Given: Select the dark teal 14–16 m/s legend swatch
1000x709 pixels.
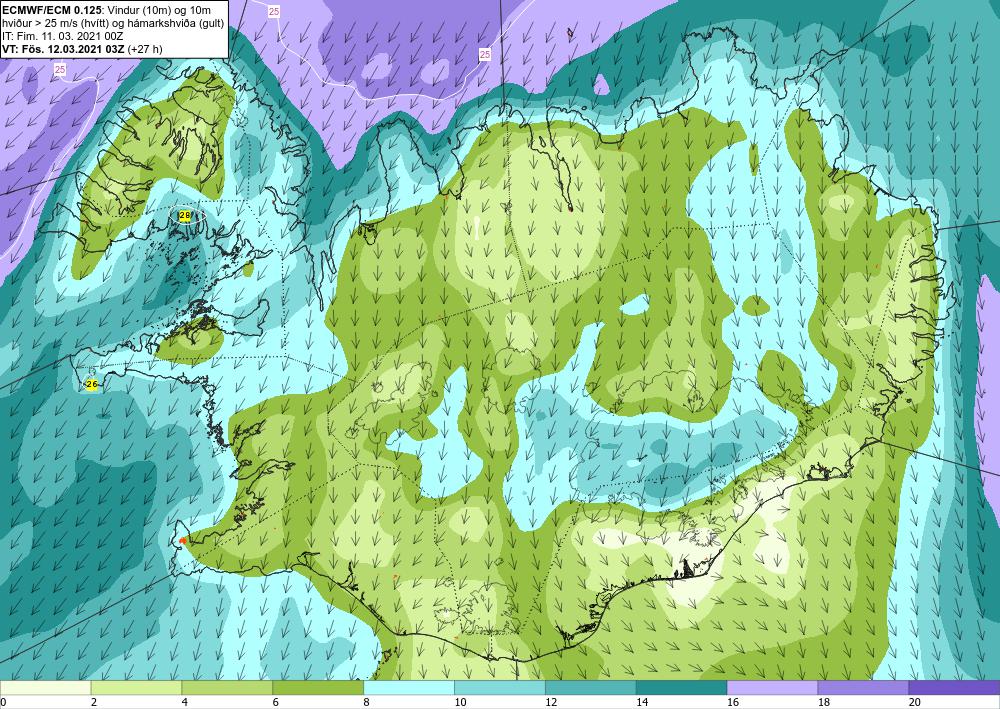Looking at the screenshot, I should [681, 688].
